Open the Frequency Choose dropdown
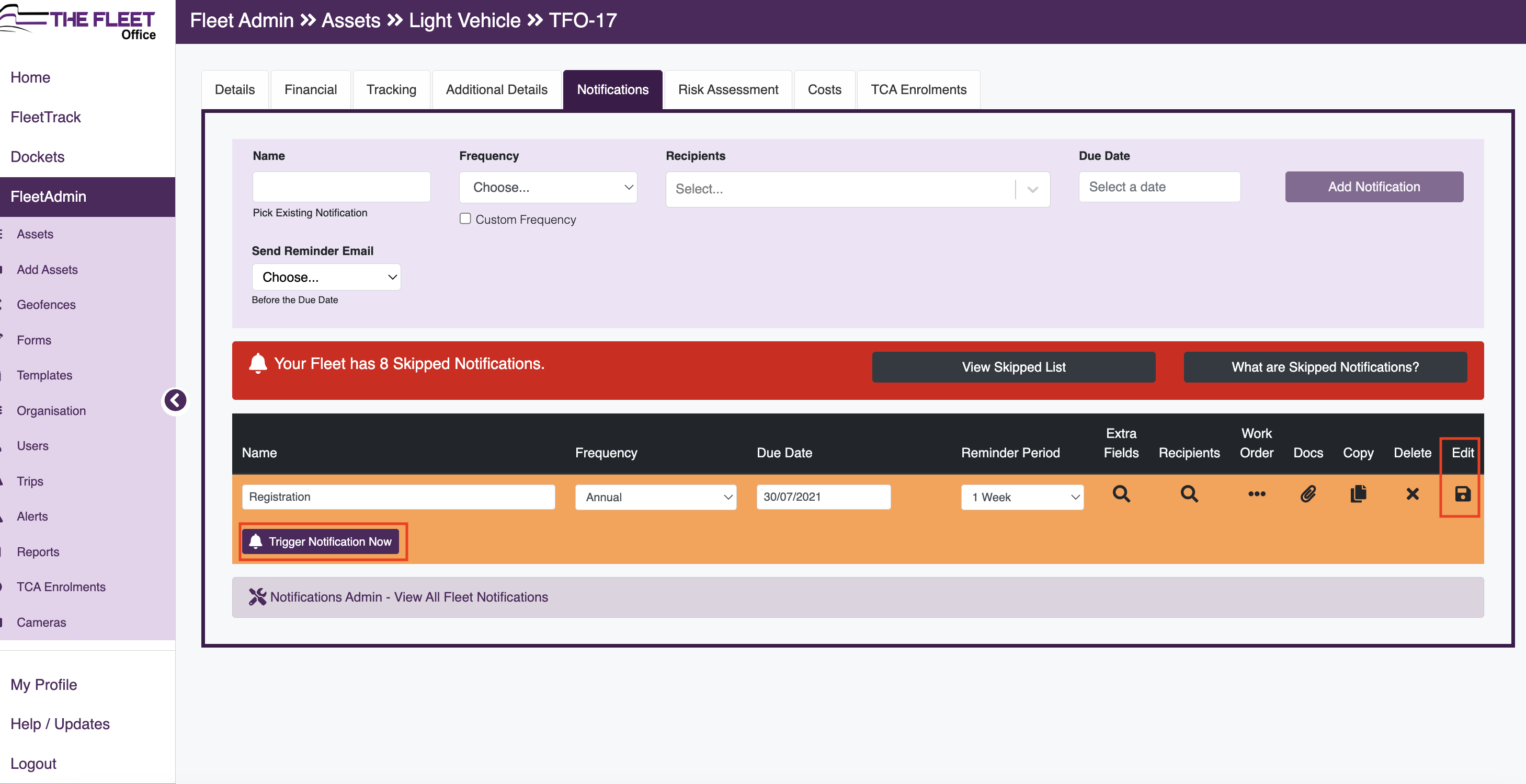 click(x=548, y=187)
